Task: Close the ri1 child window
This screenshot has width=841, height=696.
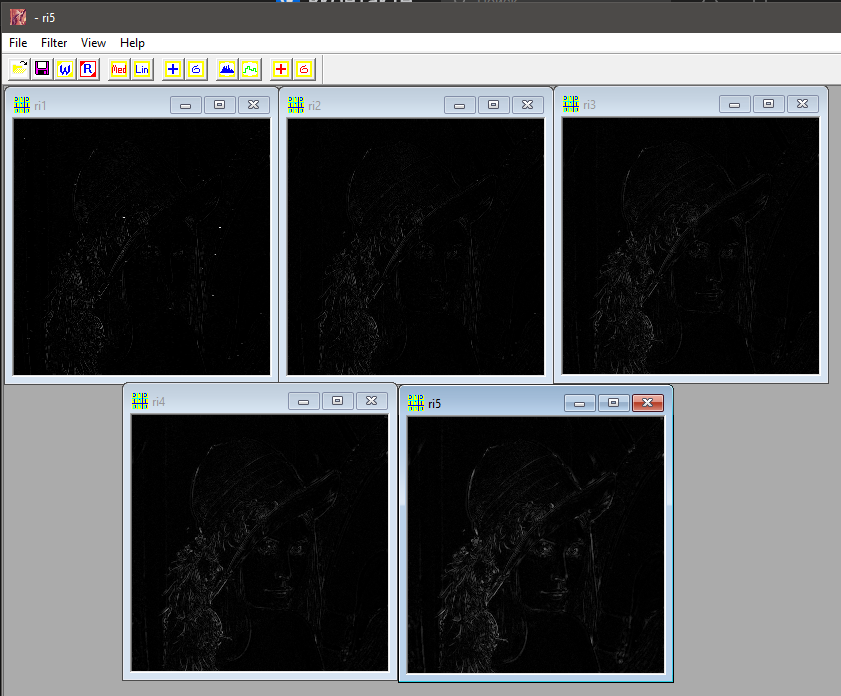Action: coord(254,105)
